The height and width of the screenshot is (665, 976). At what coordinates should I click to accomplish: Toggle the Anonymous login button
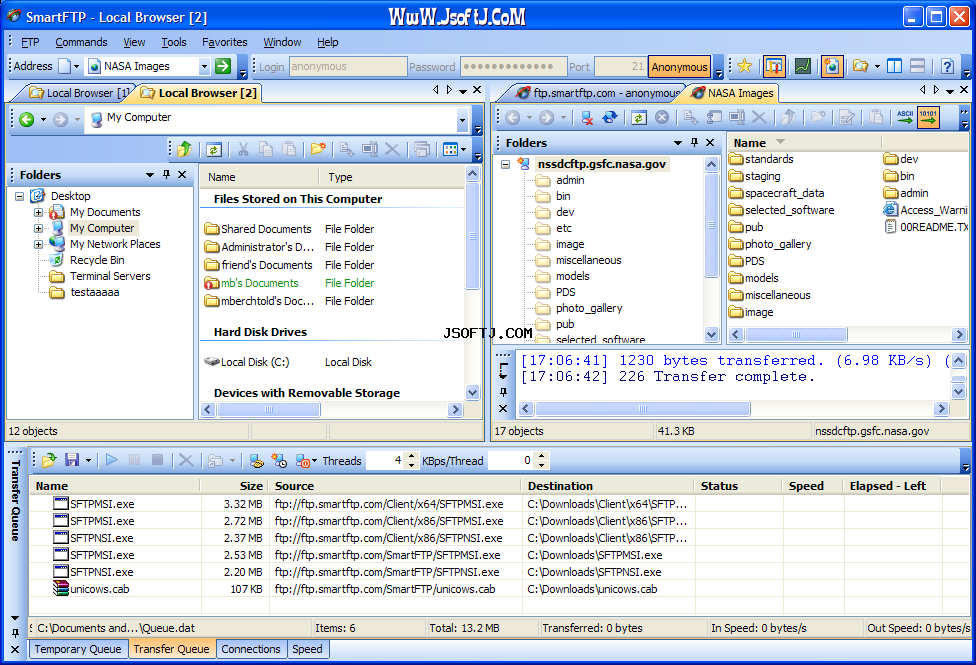[679, 67]
